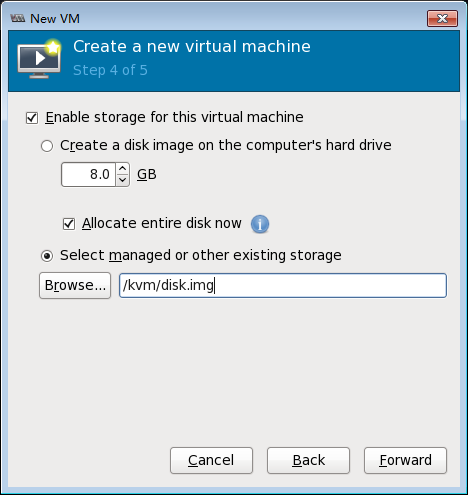The width and height of the screenshot is (468, 495).
Task: Decrease disk size with down arrow
Action: 123,180
